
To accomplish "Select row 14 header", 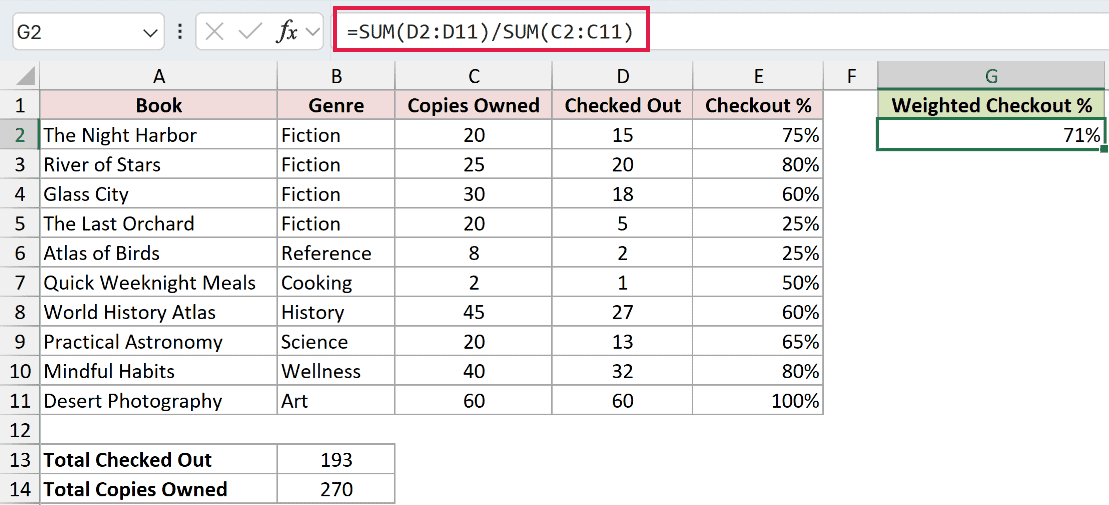I will [x=20, y=489].
